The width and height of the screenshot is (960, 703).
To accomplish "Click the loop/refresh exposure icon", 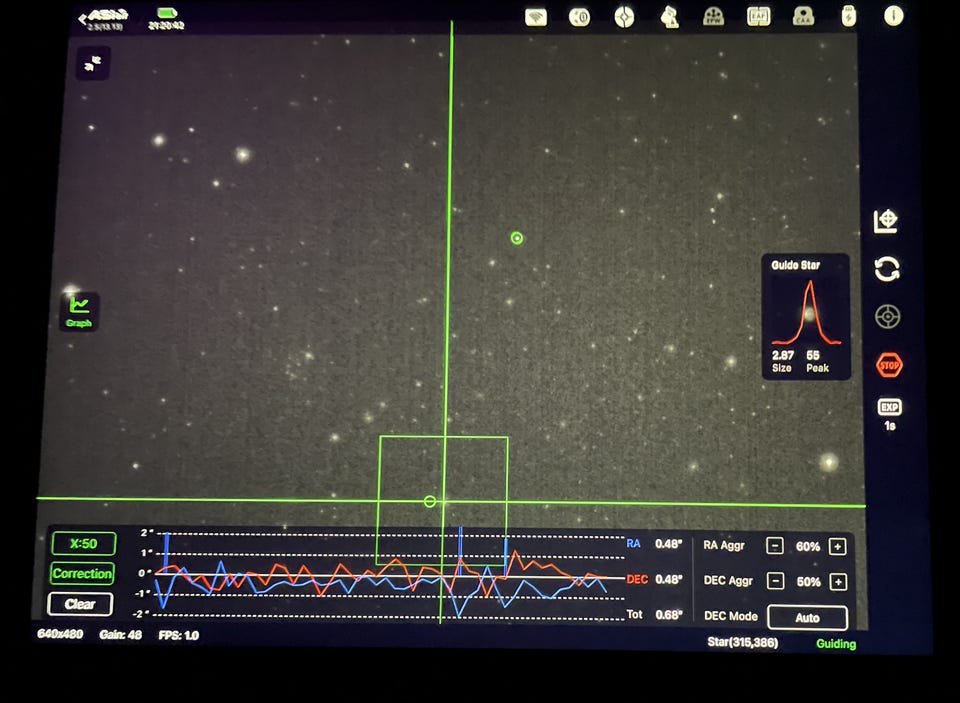I will [x=887, y=269].
